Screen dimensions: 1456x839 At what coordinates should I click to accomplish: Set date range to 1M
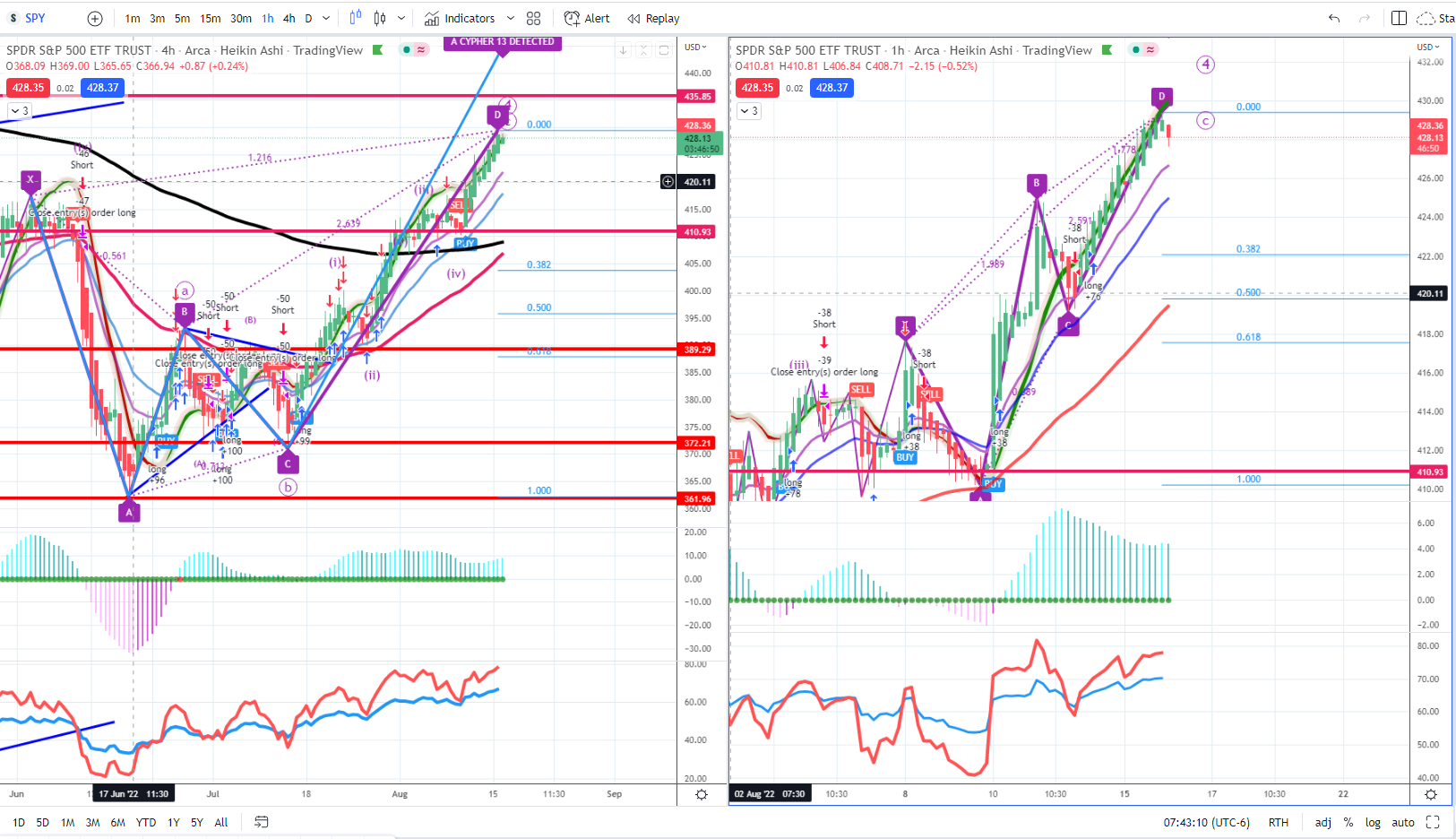tap(67, 822)
